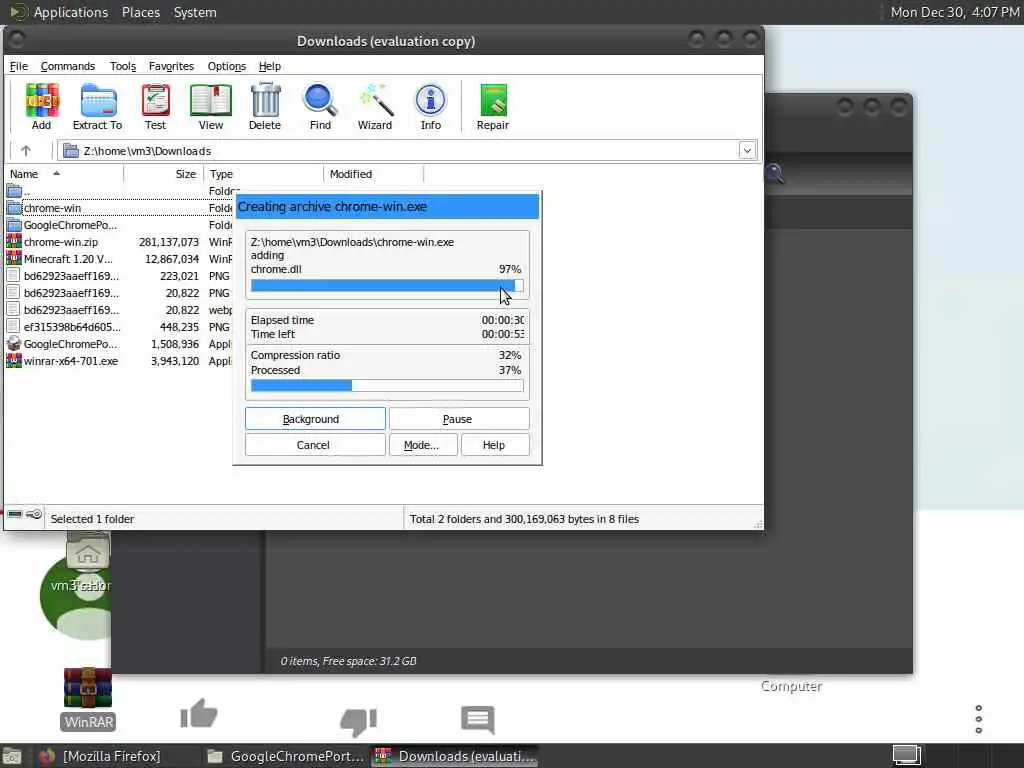The height and width of the screenshot is (768, 1024).
Task: Click the thumbs down icon
Action: click(358, 722)
